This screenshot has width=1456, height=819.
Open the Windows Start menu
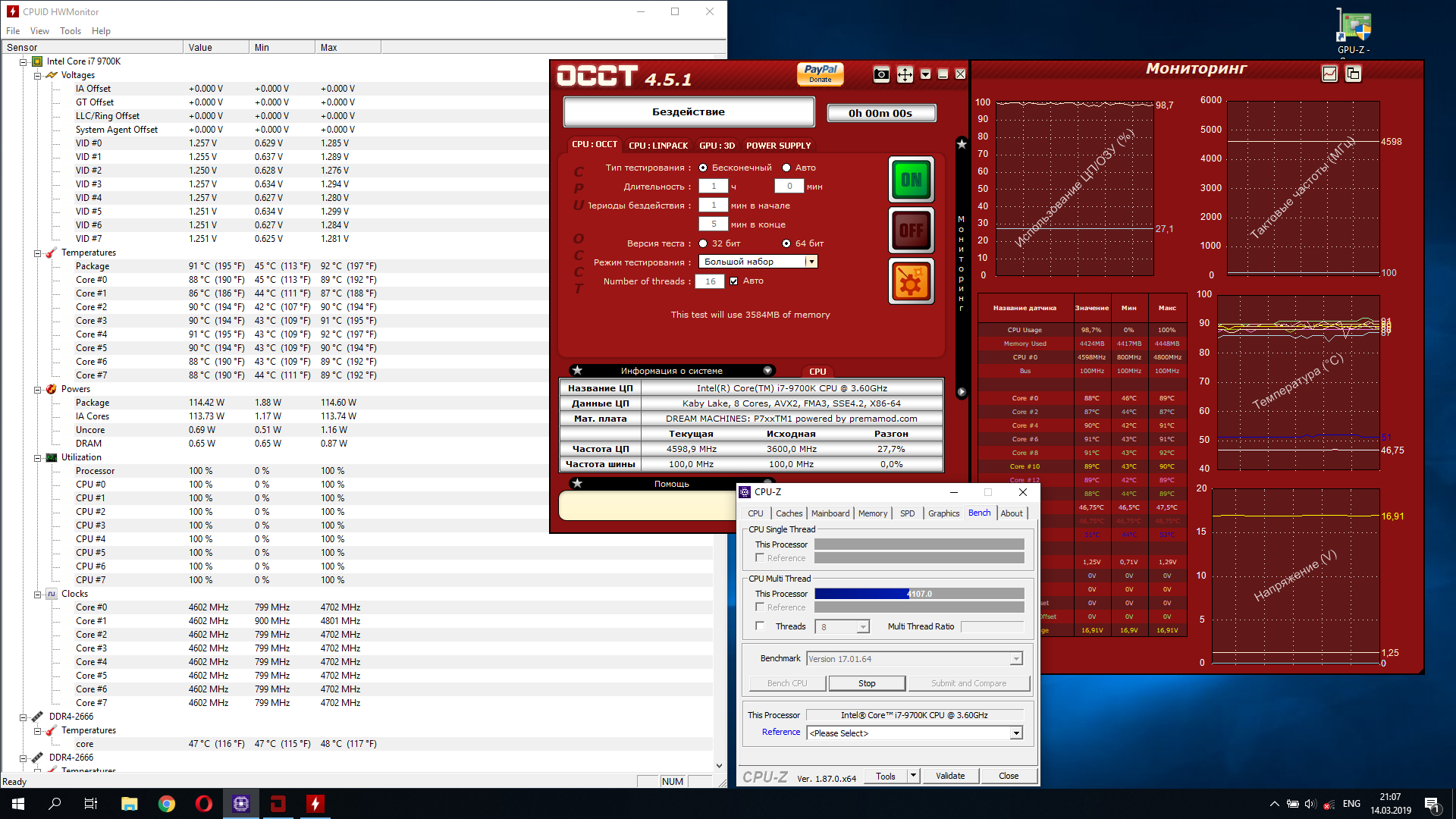(18, 804)
